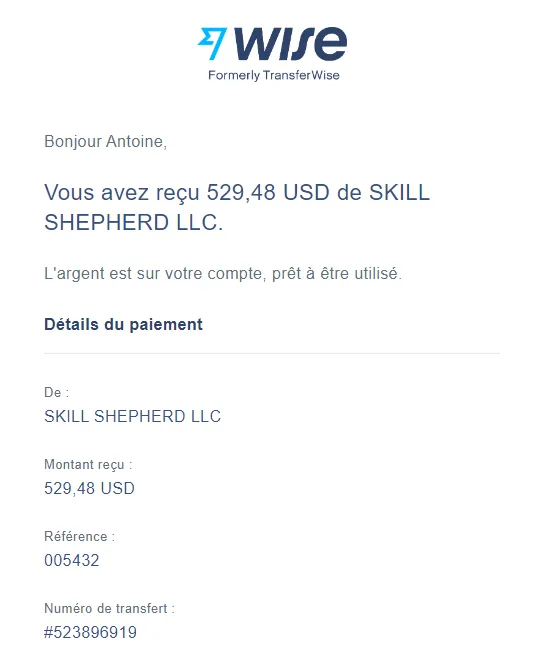The width and height of the screenshot is (535, 666).
Task: Click transfer number #523896919
Action: (90, 632)
